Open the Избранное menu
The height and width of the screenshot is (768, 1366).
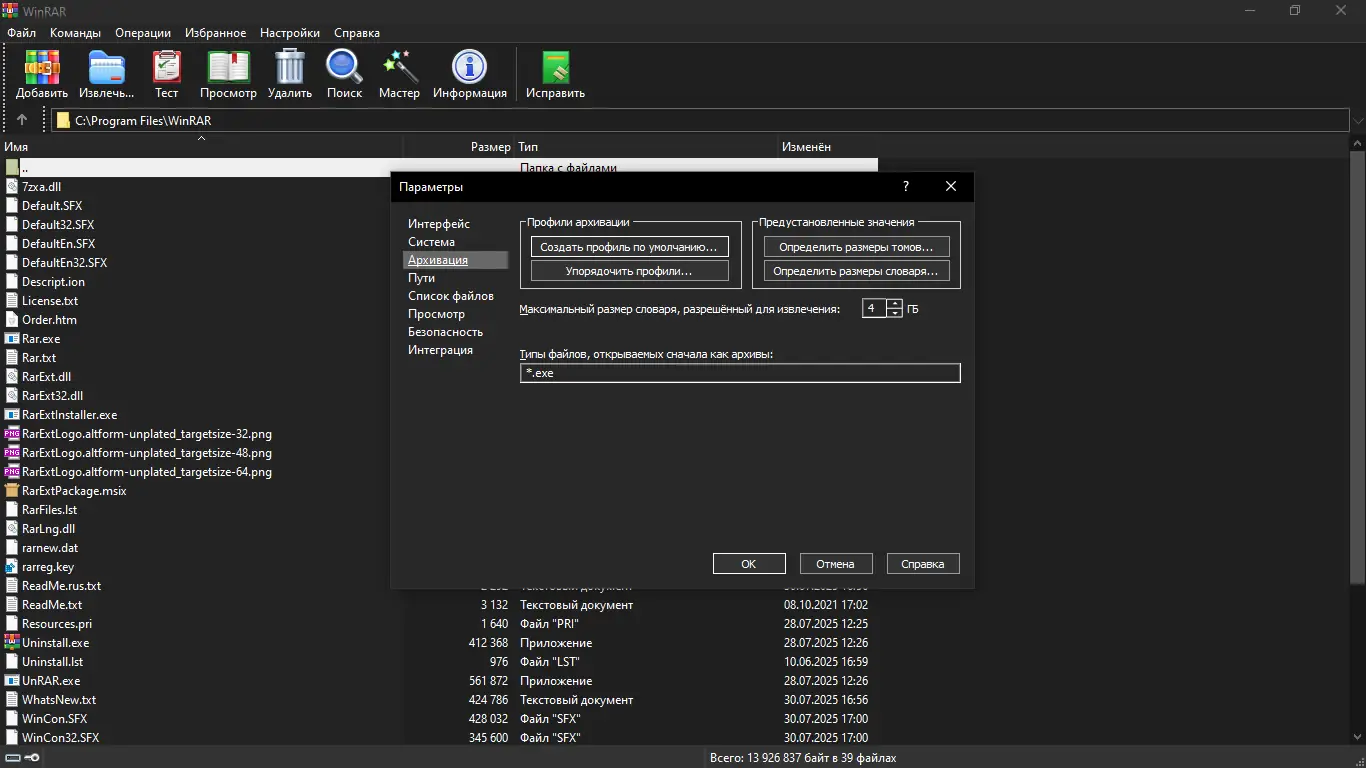pyautogui.click(x=217, y=33)
